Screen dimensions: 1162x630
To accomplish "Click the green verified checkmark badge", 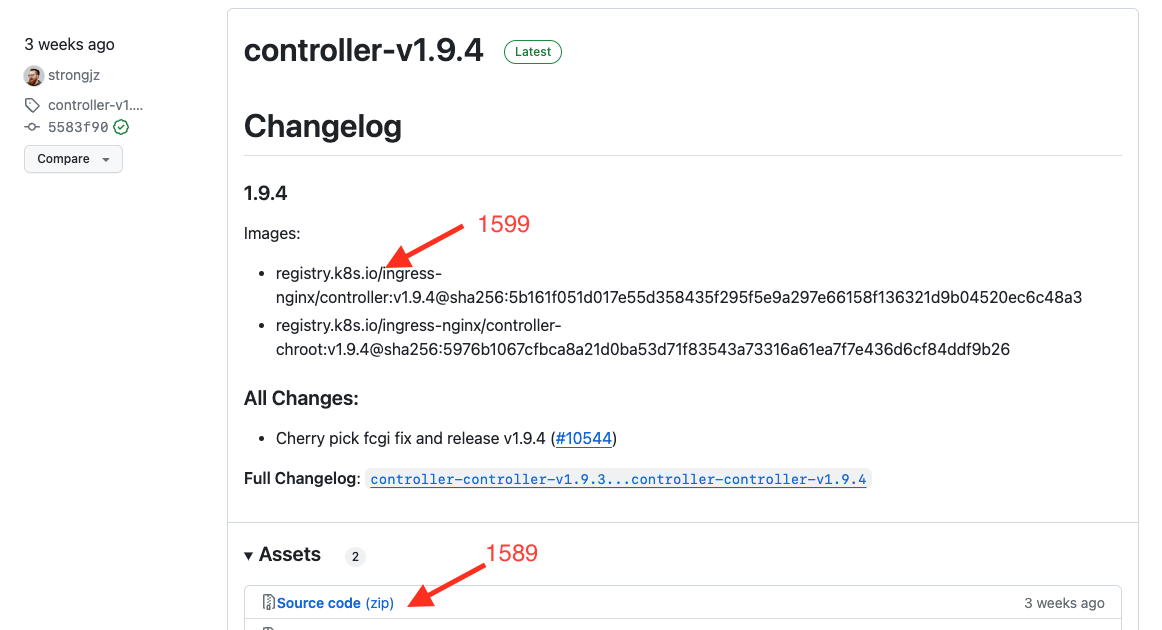I will 120,127.
